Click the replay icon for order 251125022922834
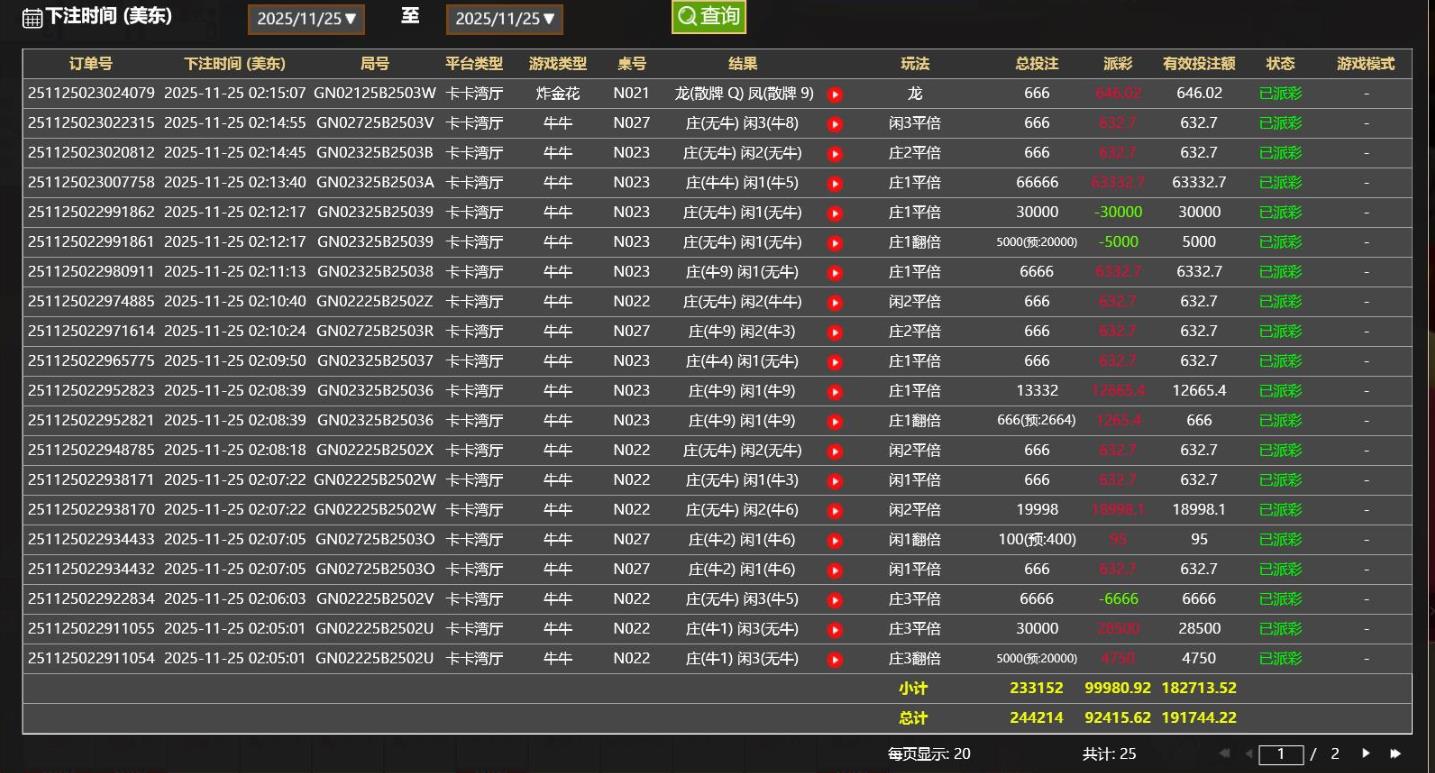The image size is (1435, 773). point(835,600)
